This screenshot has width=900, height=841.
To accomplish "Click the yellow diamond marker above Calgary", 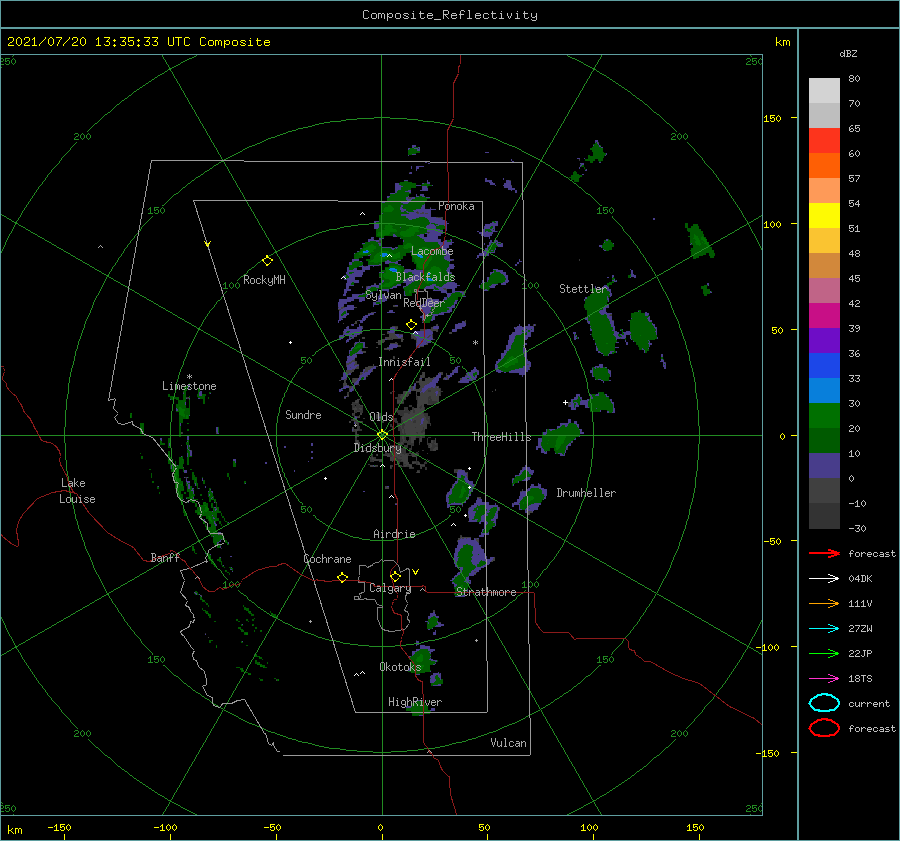I will tap(395, 576).
